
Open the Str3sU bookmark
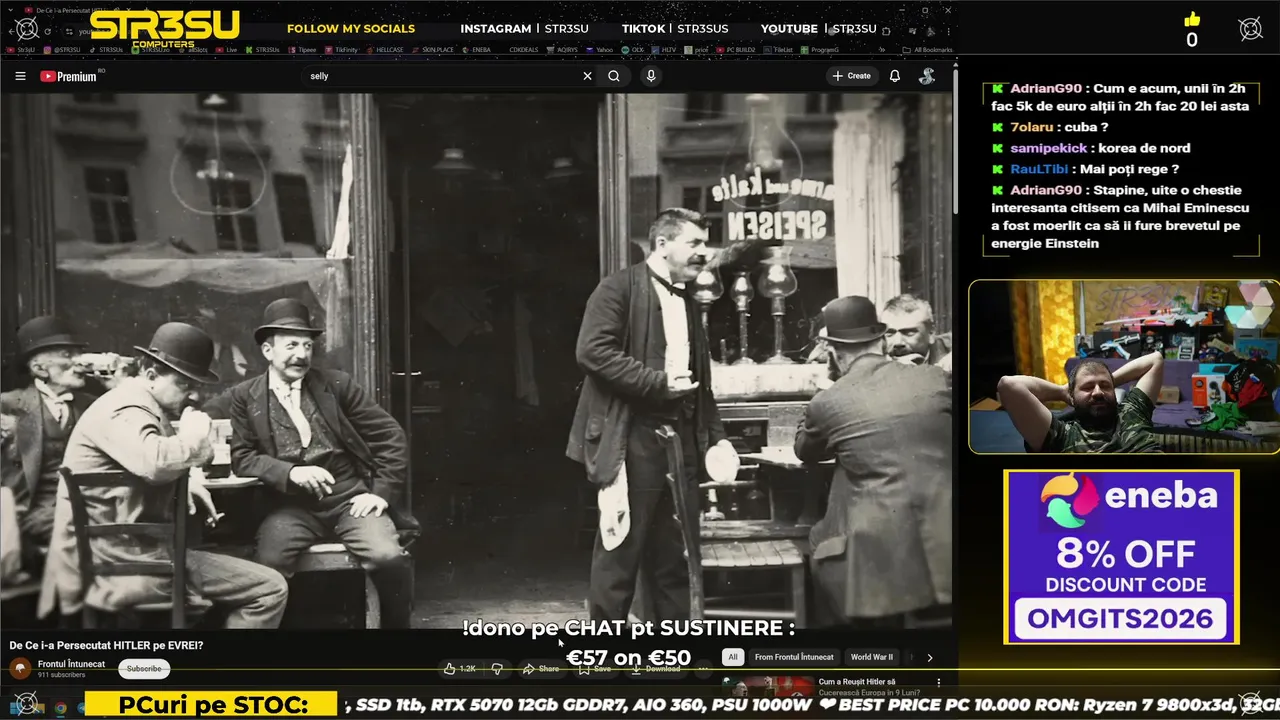(x=20, y=49)
